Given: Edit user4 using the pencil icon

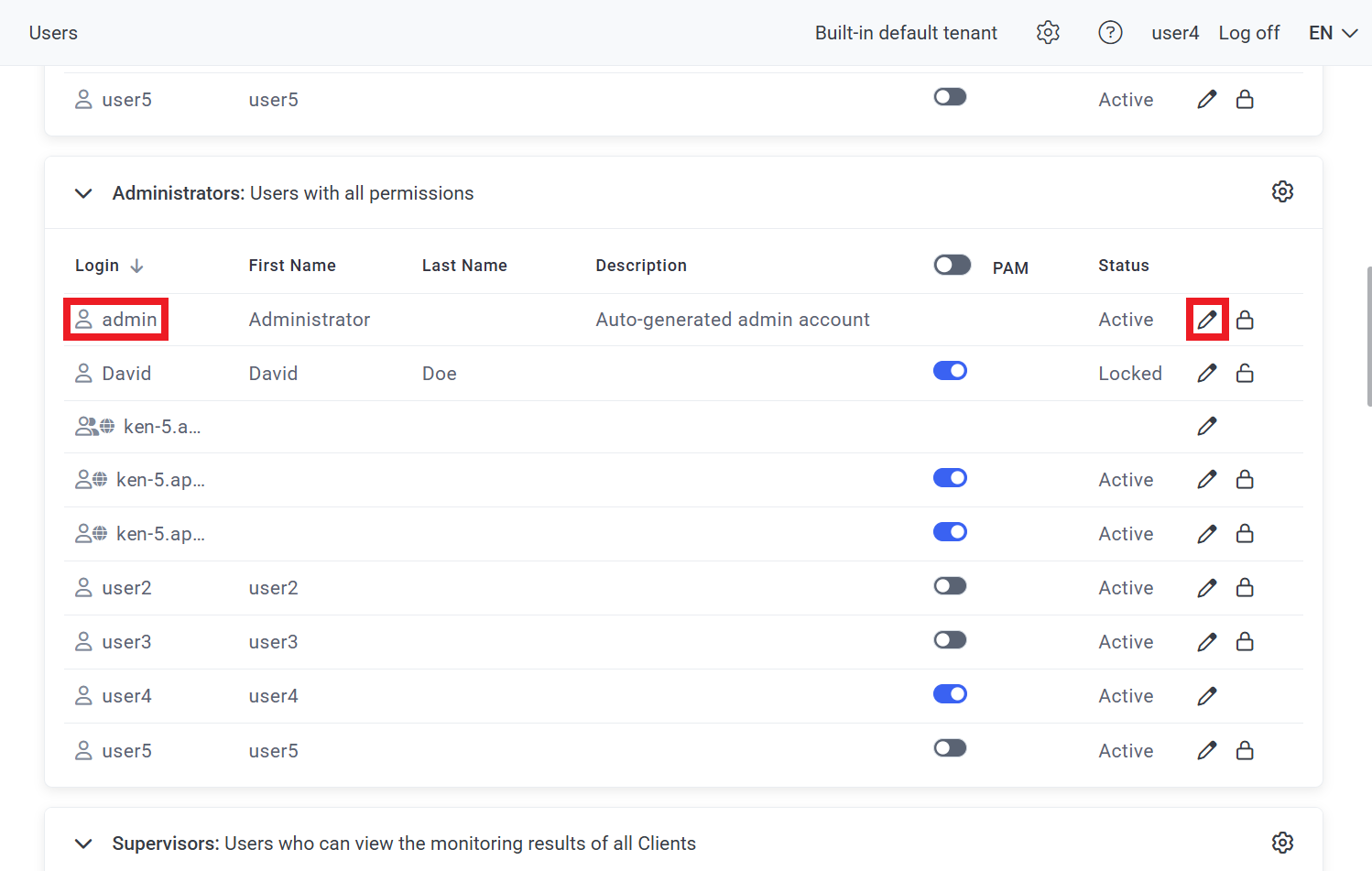Looking at the screenshot, I should 1206,696.
